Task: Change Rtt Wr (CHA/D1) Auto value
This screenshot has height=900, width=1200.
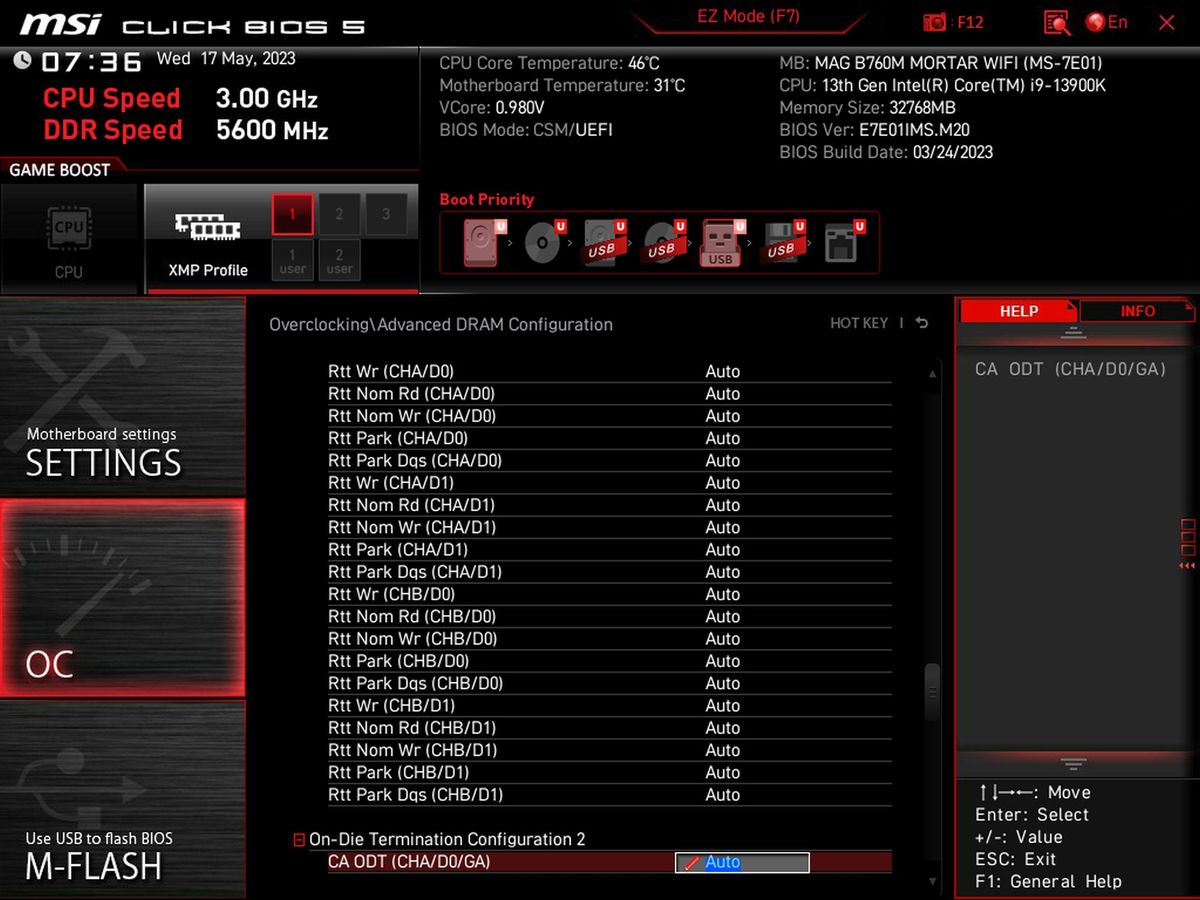Action: click(x=723, y=483)
